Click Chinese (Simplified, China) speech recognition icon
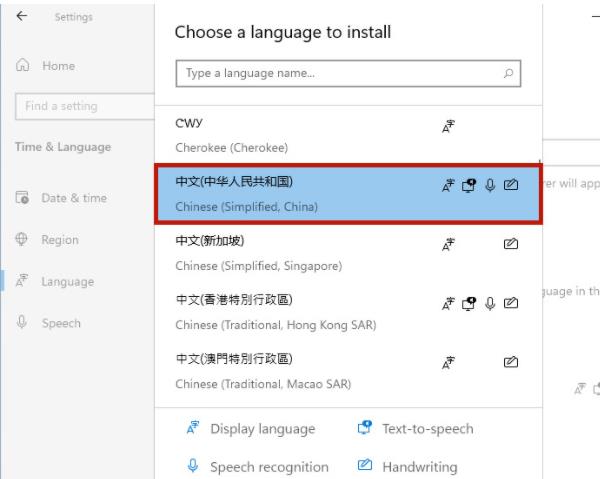 coord(490,185)
